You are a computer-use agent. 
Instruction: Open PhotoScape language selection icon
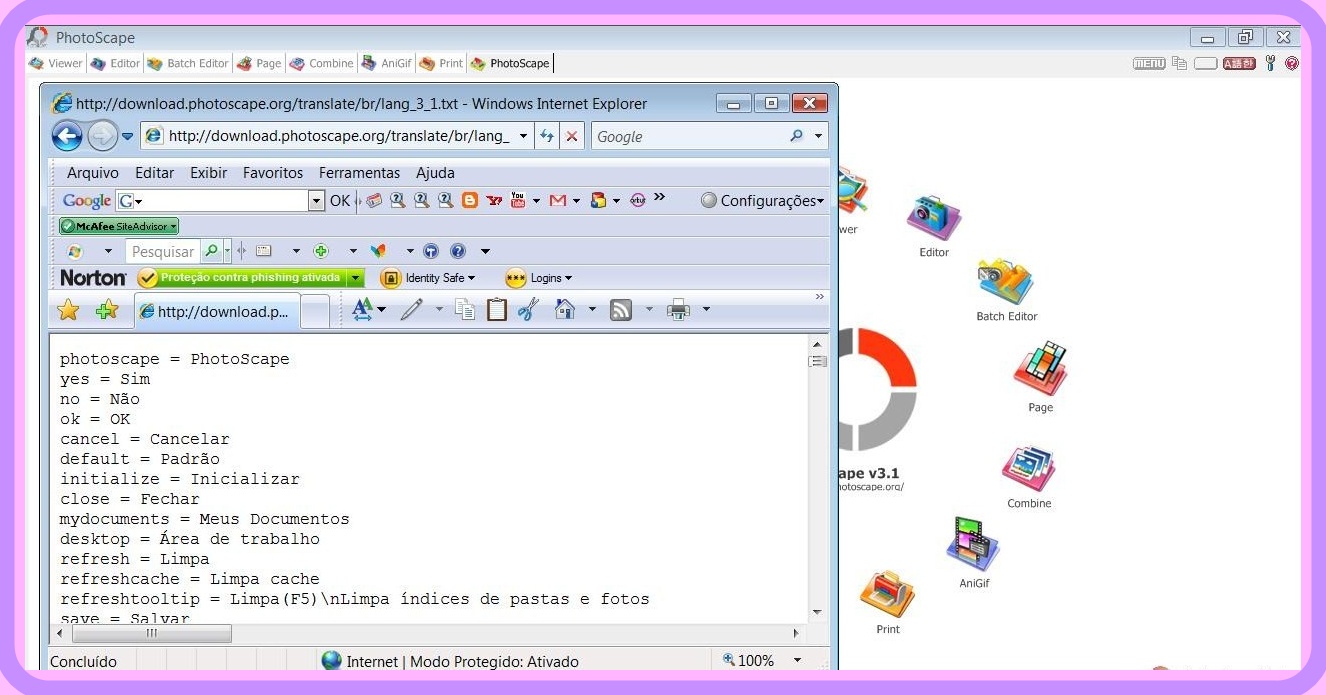pos(1239,63)
